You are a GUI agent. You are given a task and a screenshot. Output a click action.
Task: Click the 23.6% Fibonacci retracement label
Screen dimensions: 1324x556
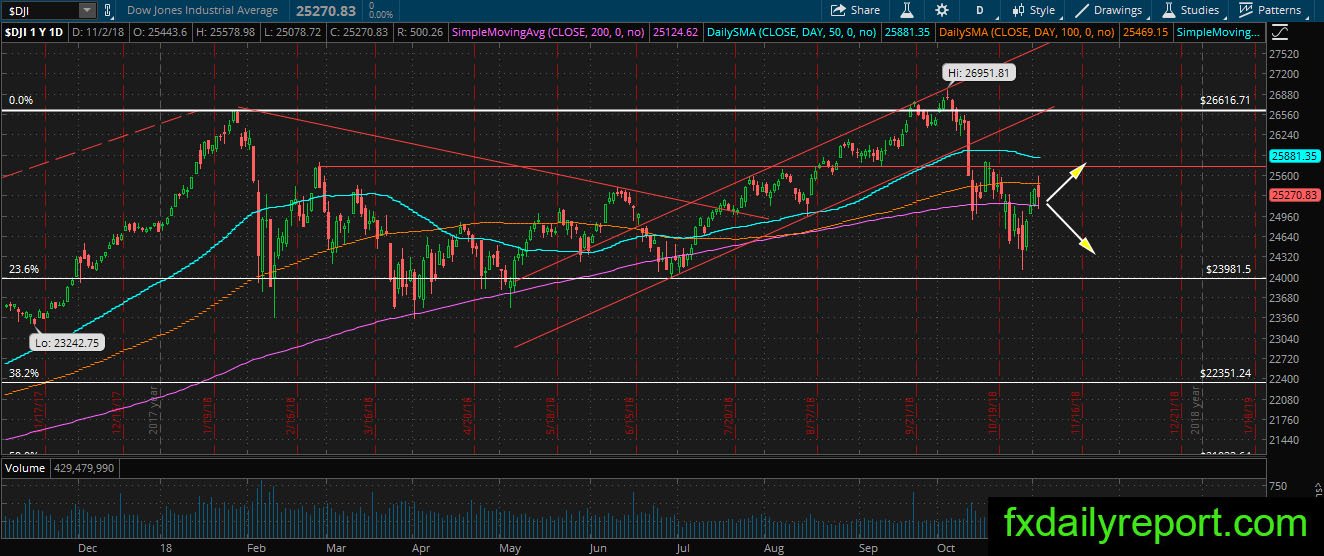tap(24, 269)
